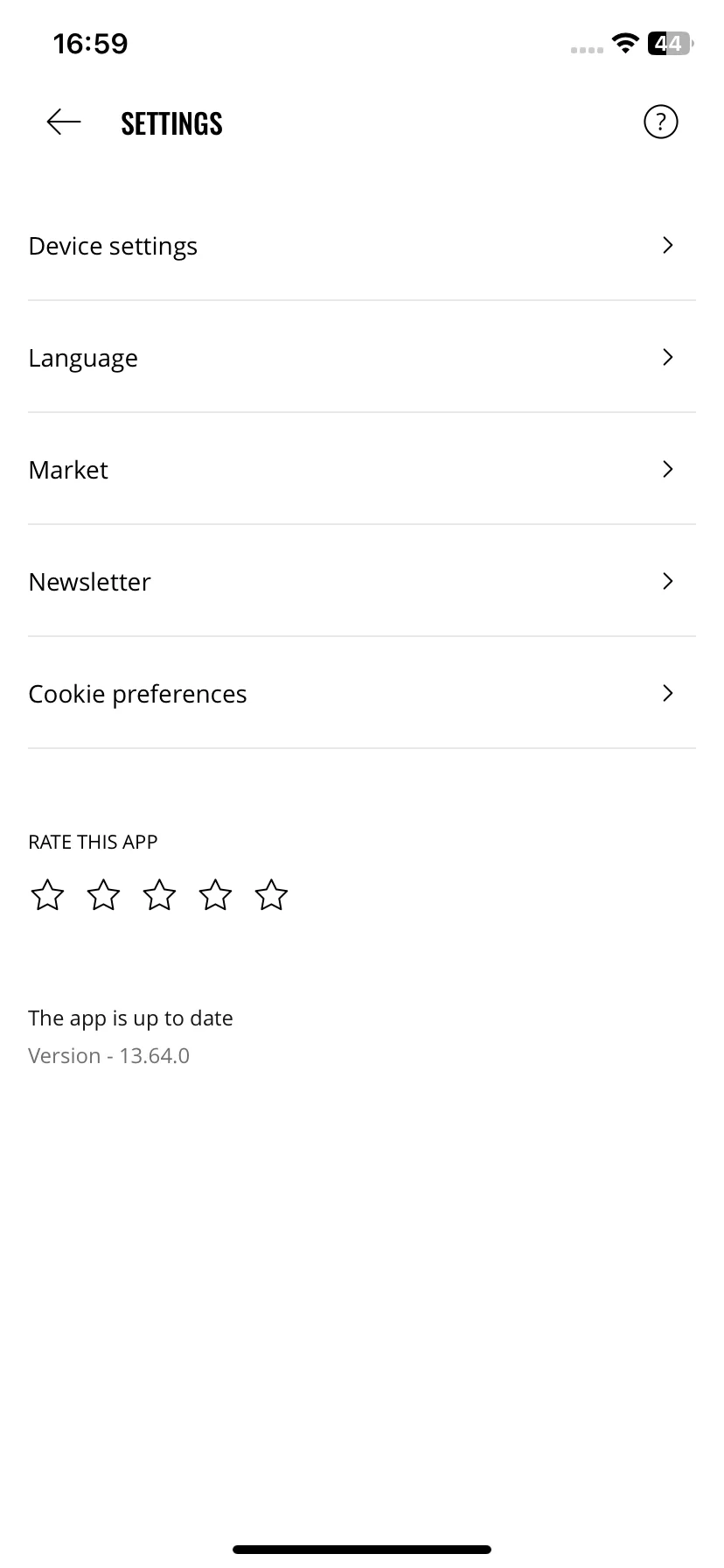Tap the battery indicator in status bar
The width and height of the screenshot is (724, 1568).
click(670, 43)
